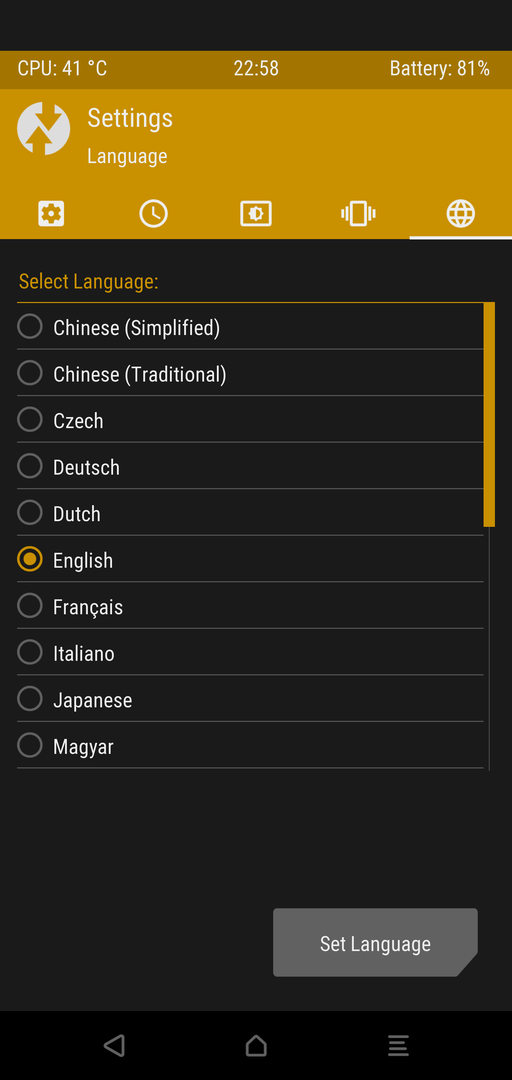The height and width of the screenshot is (1080, 512).
Task: Open the time zone clock tab
Action: (x=153, y=214)
